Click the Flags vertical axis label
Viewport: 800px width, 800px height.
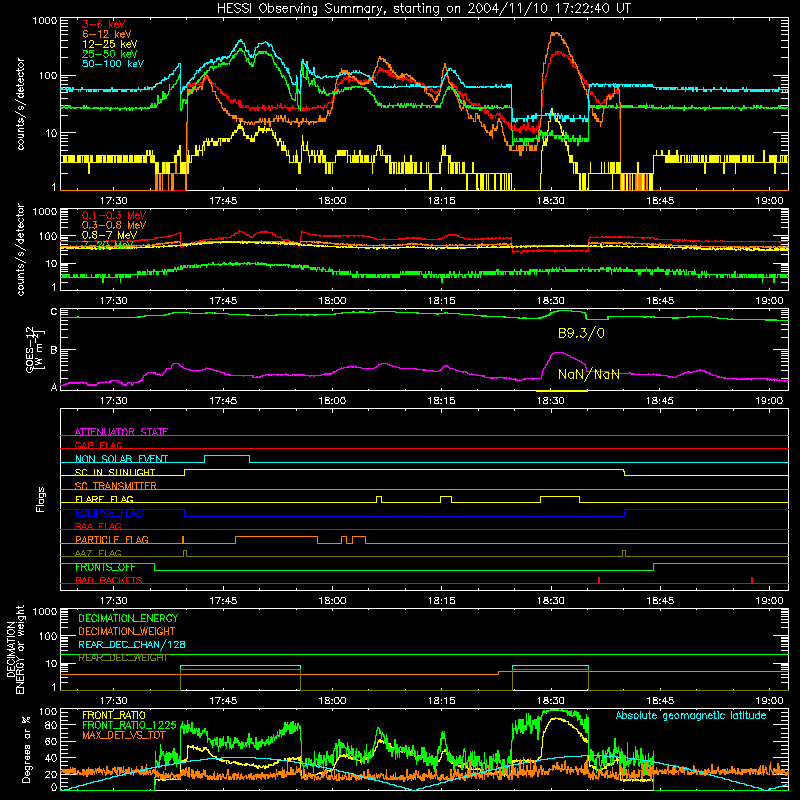[x=40, y=499]
